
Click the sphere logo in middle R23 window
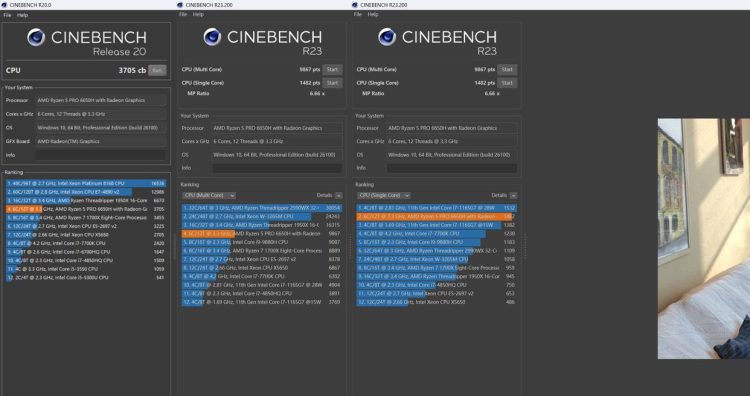[x=212, y=37]
